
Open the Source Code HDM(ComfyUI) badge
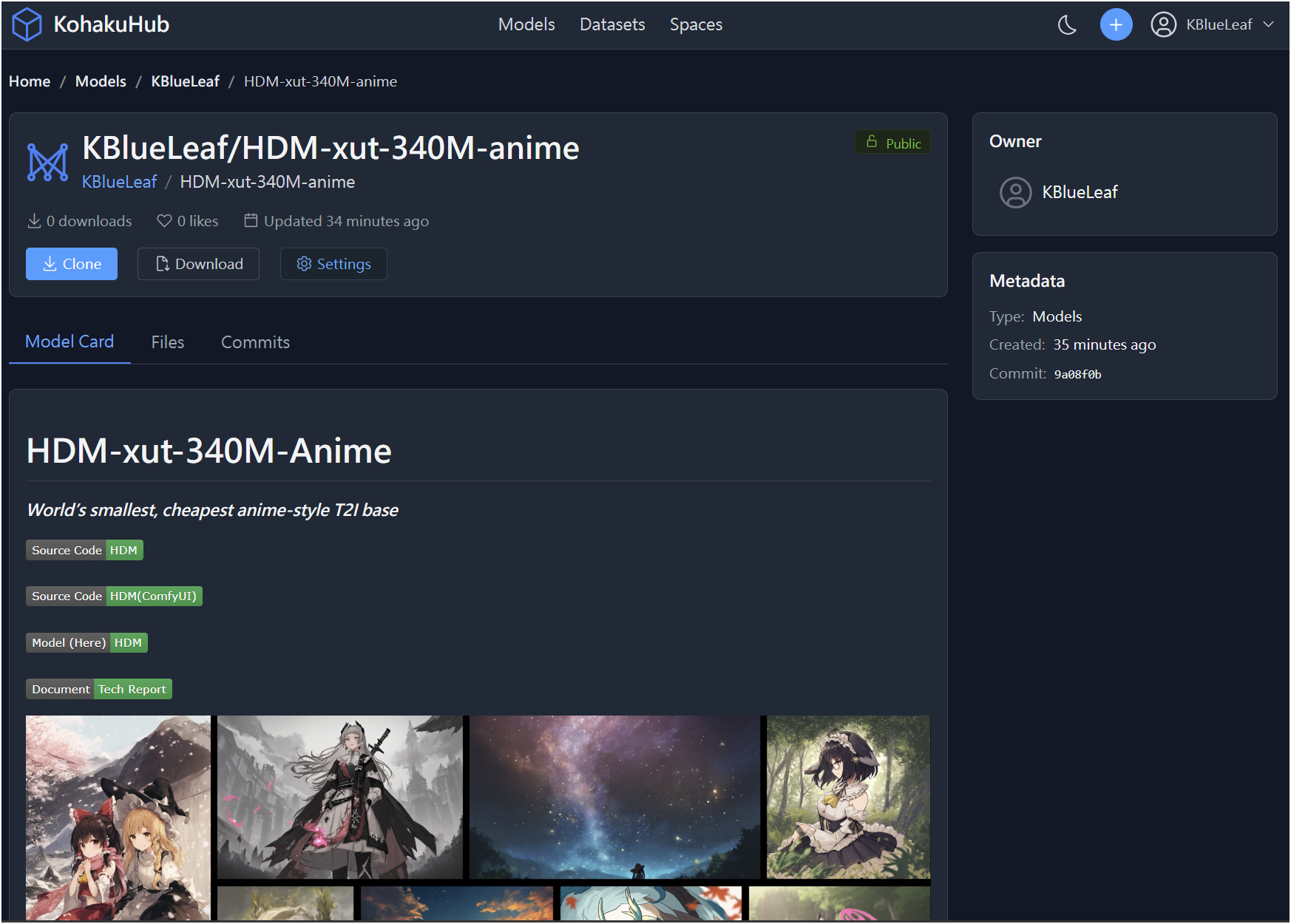[114, 596]
